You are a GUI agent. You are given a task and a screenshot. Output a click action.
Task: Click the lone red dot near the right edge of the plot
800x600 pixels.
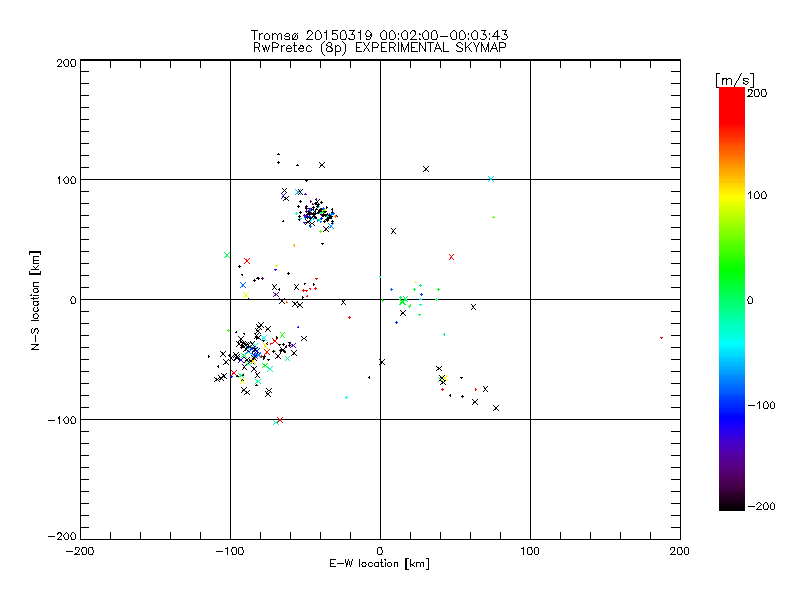pyautogui.click(x=661, y=338)
